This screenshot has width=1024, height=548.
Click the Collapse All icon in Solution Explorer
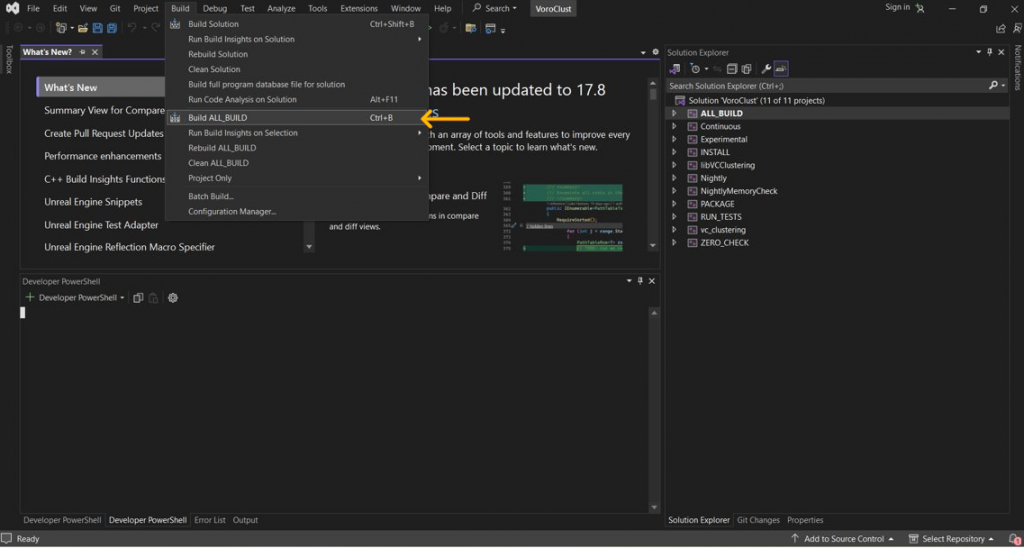click(x=732, y=69)
